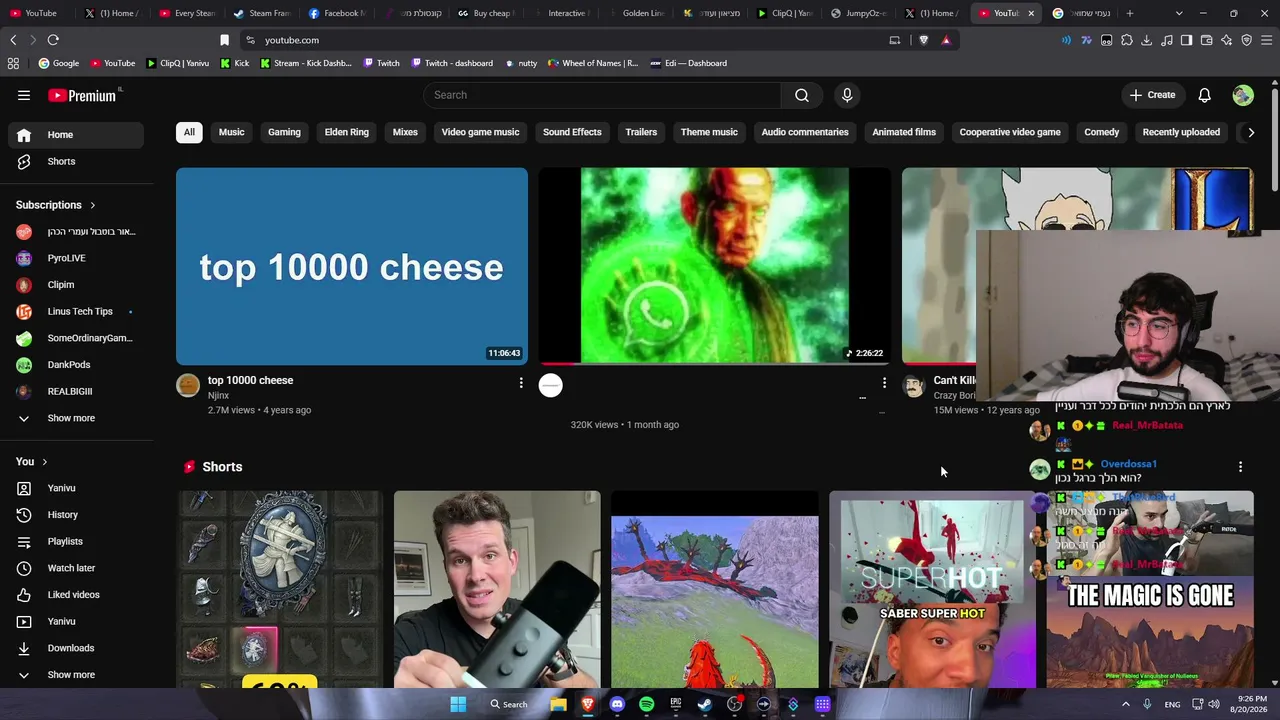This screenshot has width=1280, height=720.
Task: Filter the feed by Gaming
Action: point(284,132)
